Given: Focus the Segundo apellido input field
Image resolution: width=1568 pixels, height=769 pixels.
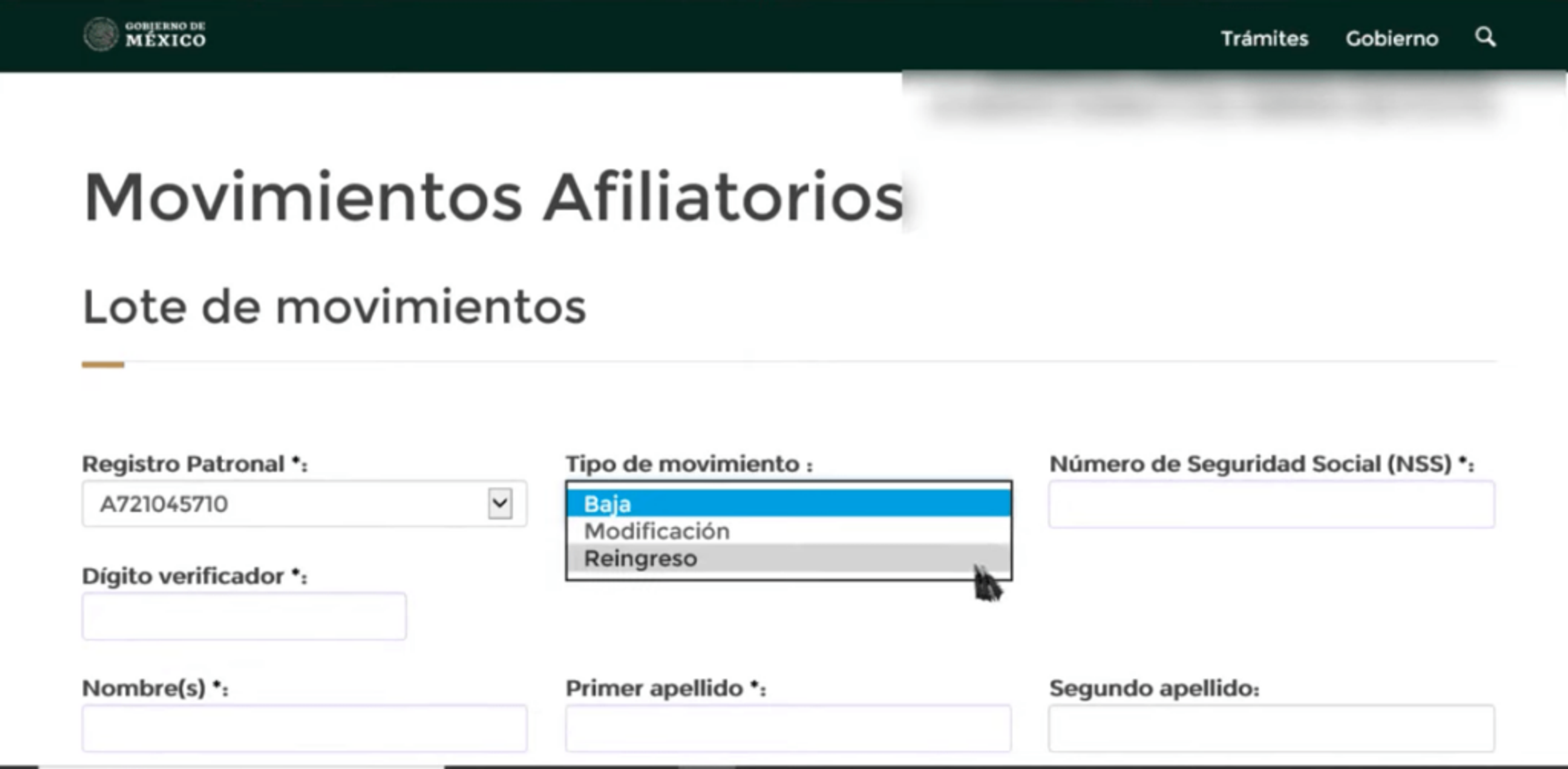Looking at the screenshot, I should click(1271, 728).
